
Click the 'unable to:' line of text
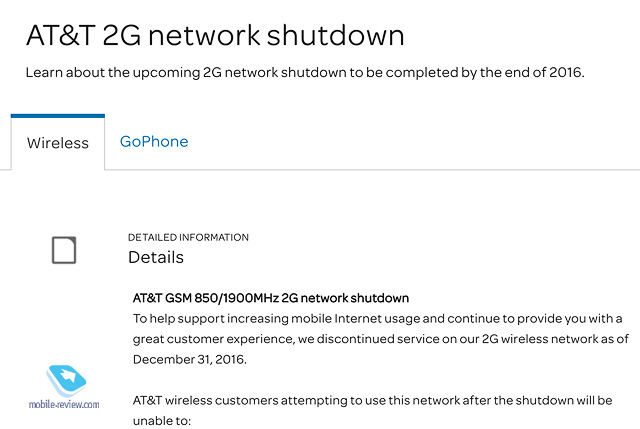pos(162,420)
